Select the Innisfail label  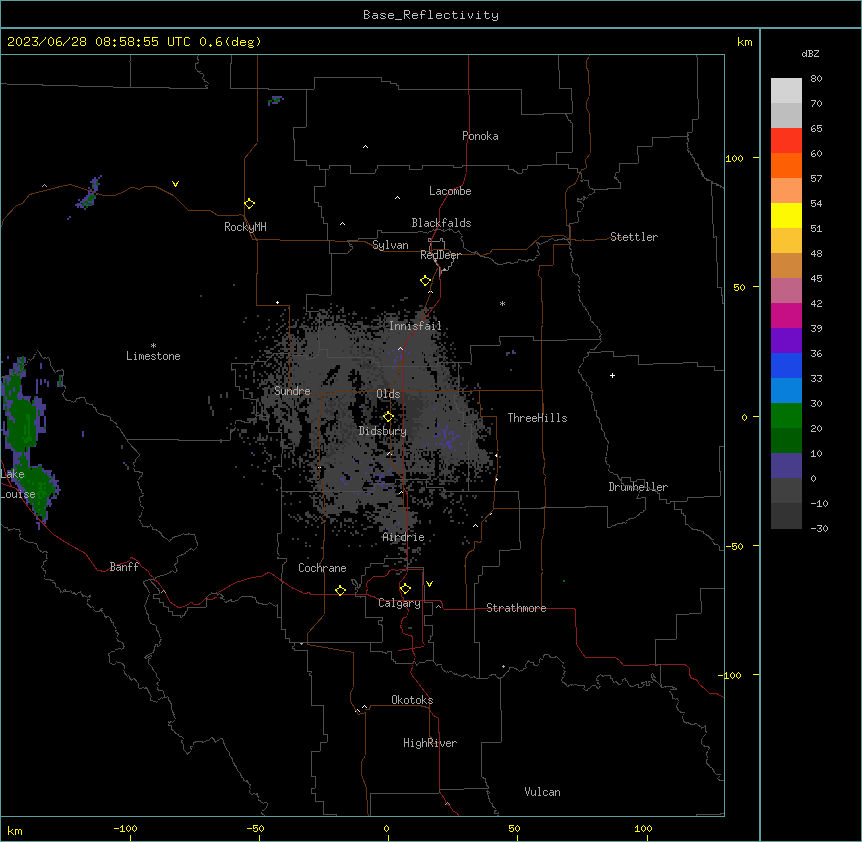coord(415,326)
